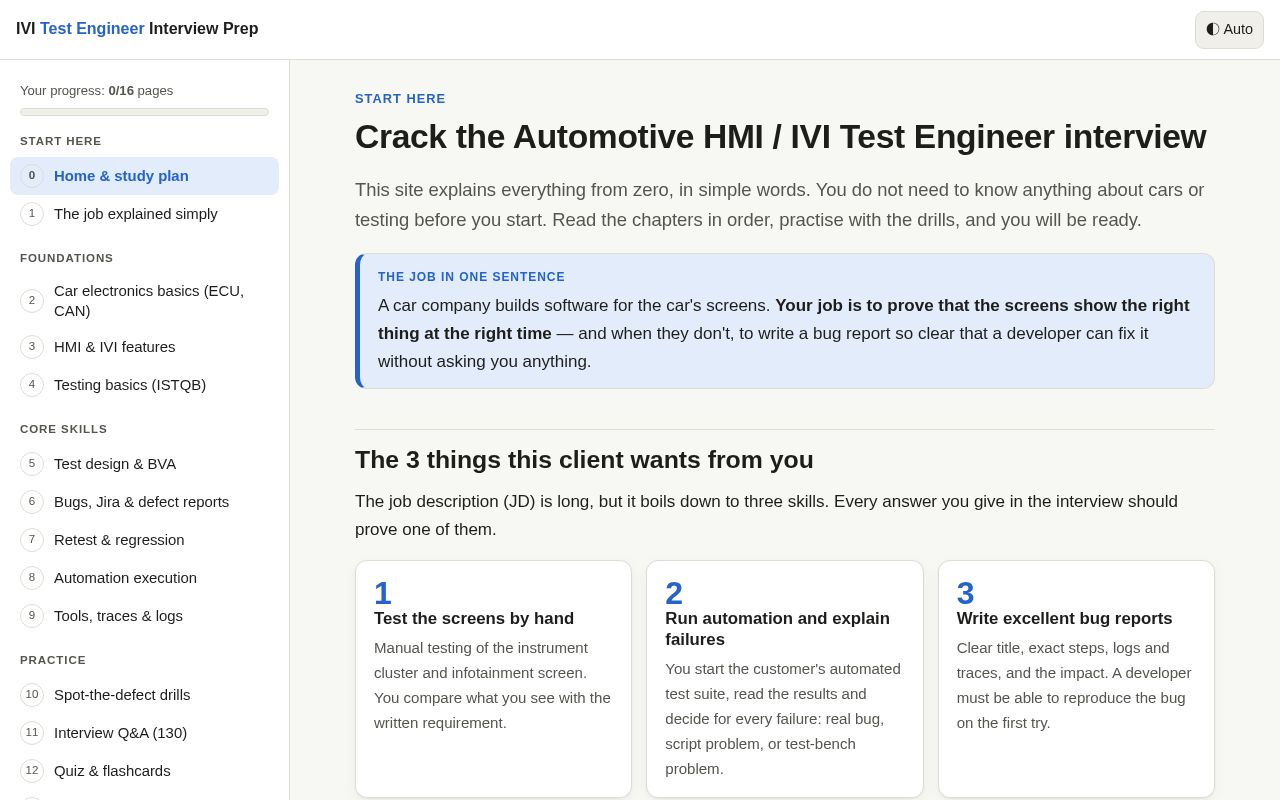Viewport: 1280px width, 800px height.
Task: Go to The job explained simply
Action: 144,214
